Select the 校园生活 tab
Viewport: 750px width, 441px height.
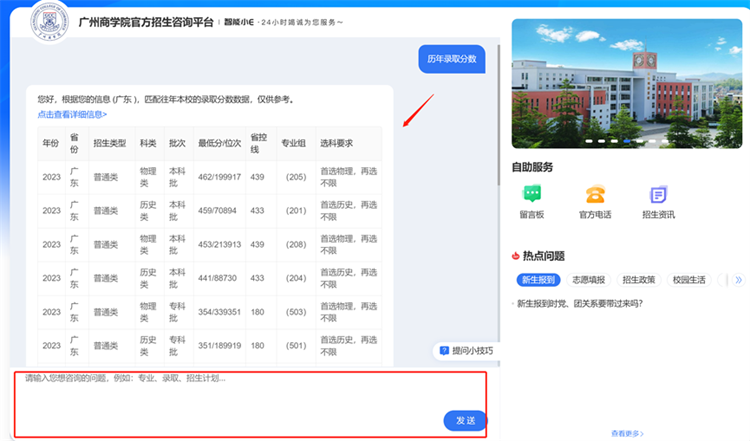689,280
